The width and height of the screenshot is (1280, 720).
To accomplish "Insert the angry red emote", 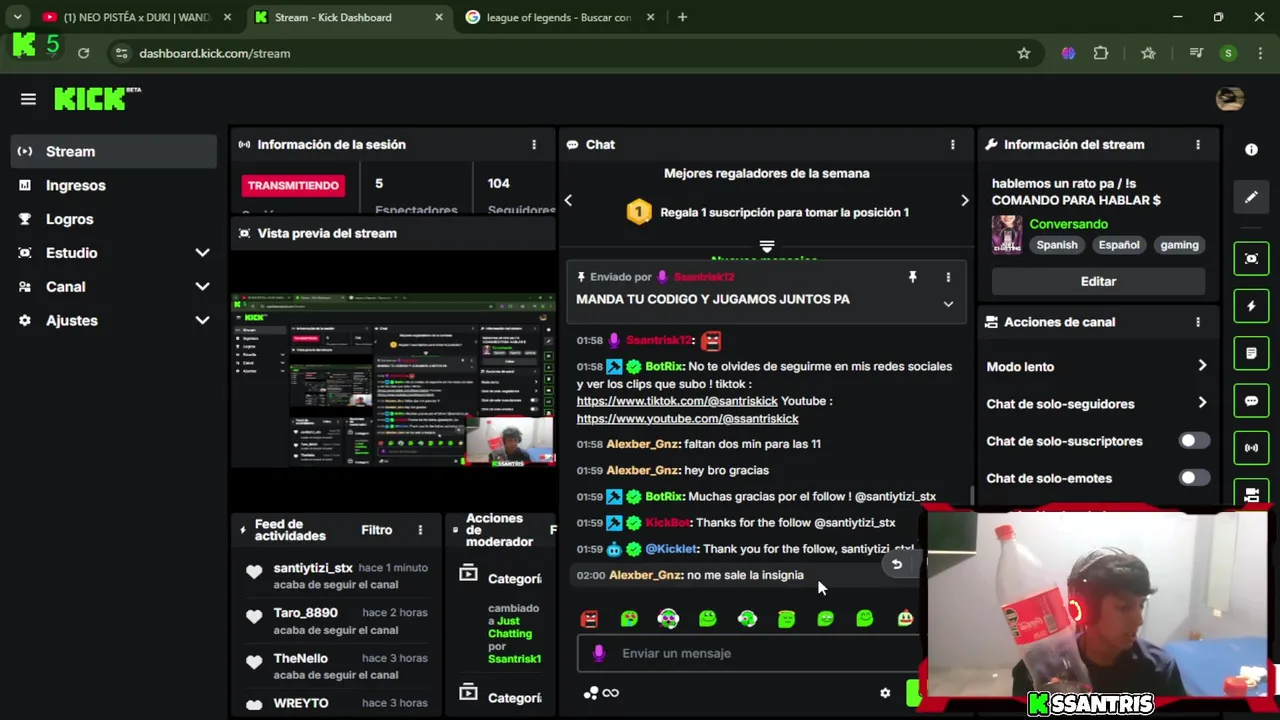I will click(x=589, y=619).
